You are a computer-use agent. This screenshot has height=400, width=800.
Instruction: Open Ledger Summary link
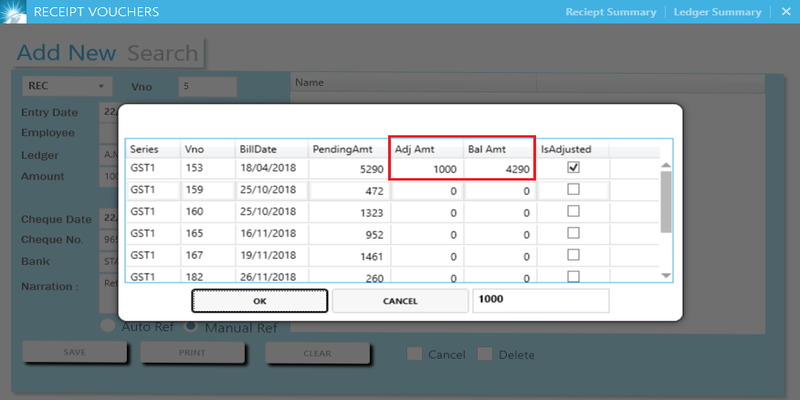point(717,12)
